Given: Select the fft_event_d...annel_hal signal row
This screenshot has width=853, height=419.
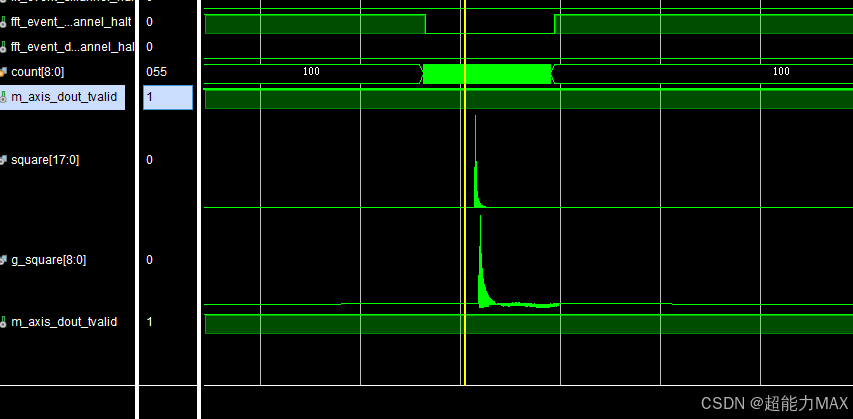Looking at the screenshot, I should point(72,47).
